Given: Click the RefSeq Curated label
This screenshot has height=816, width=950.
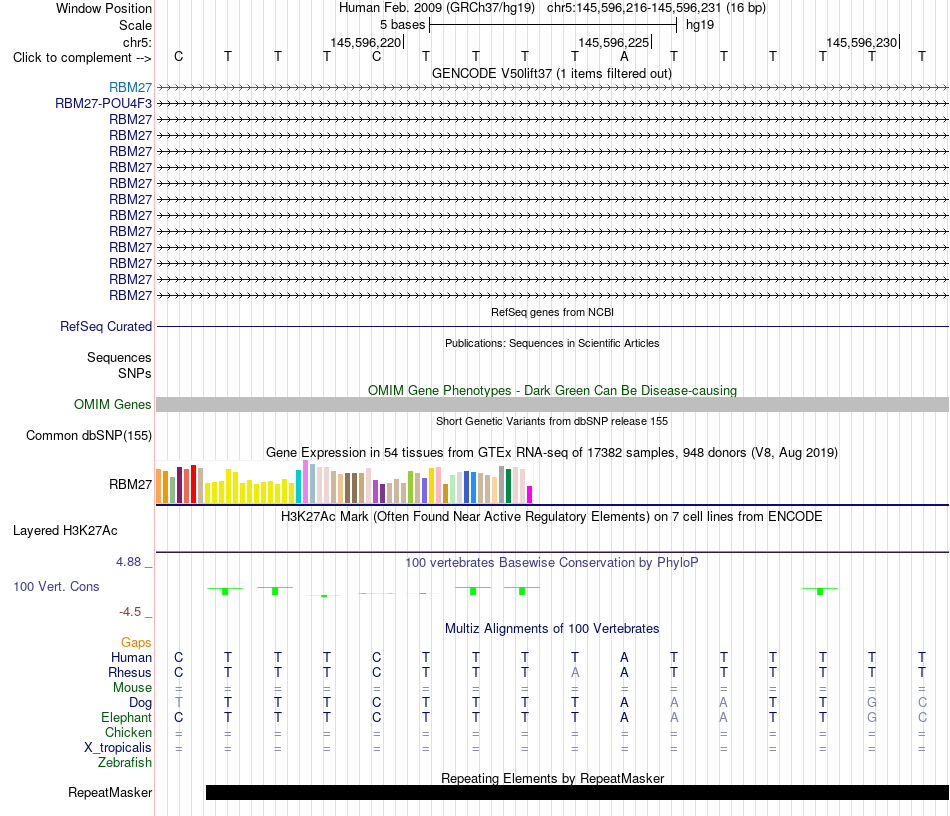Looking at the screenshot, I should pos(106,327).
